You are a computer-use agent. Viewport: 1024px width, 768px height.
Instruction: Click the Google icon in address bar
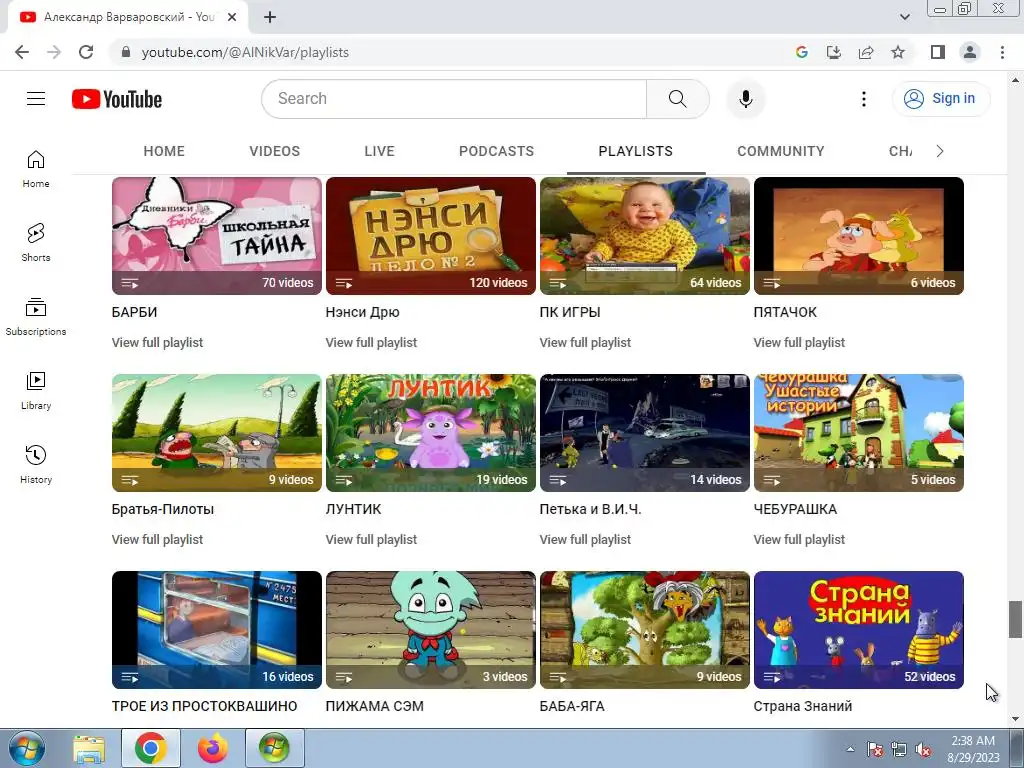point(802,52)
